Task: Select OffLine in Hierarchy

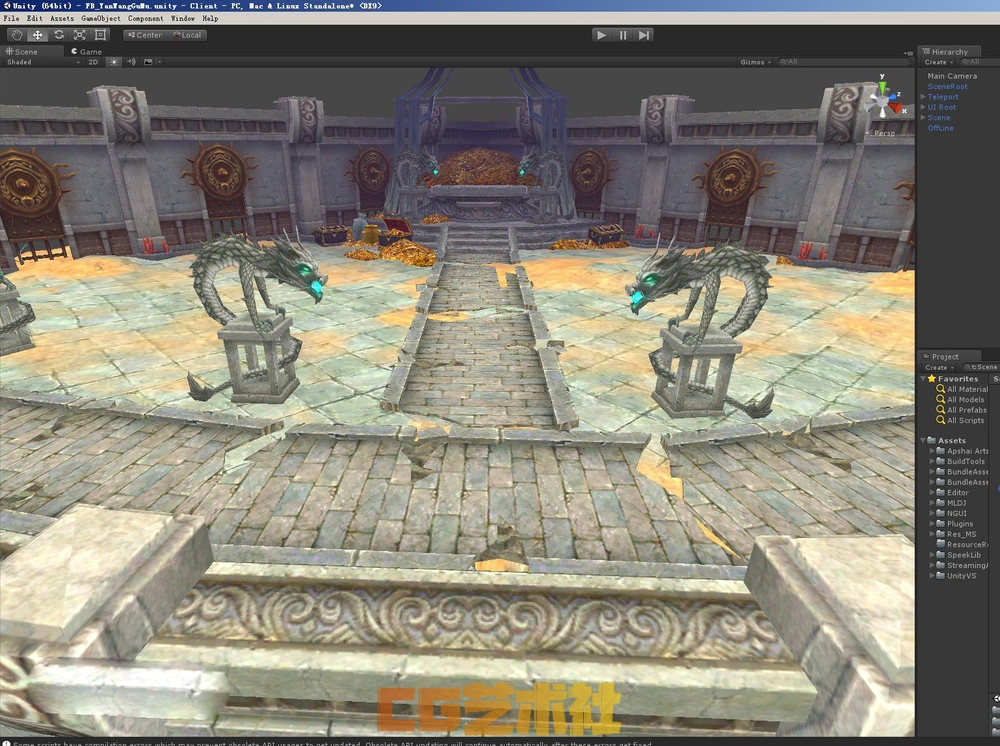Action: (941, 128)
